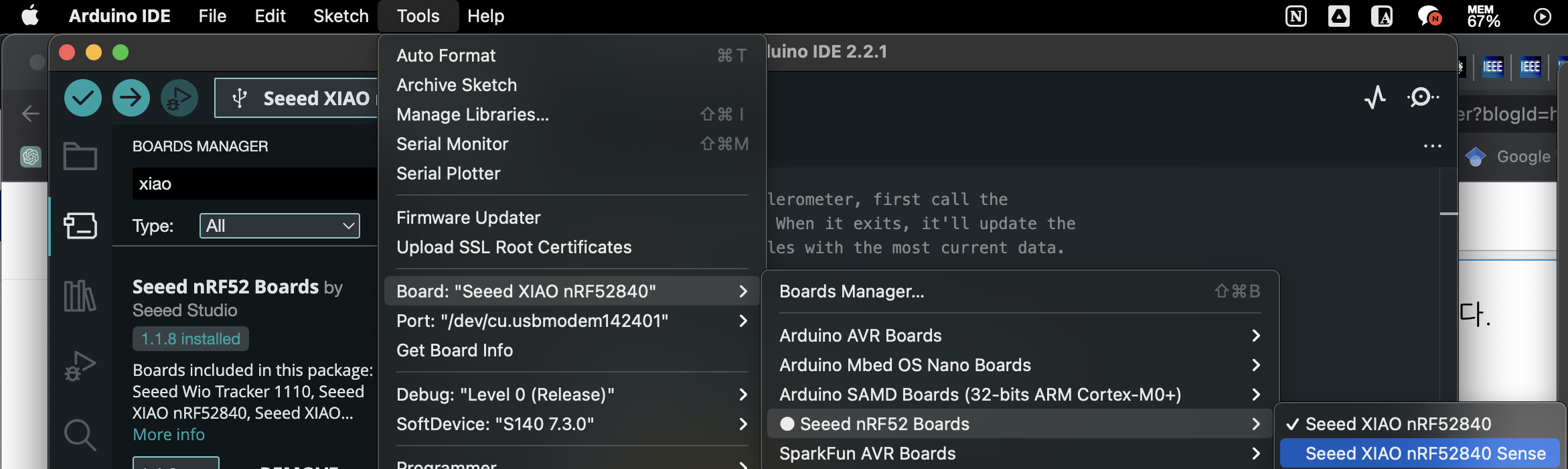Open the Library Manager sidebar icon
The height and width of the screenshot is (469, 1568).
pos(80,295)
